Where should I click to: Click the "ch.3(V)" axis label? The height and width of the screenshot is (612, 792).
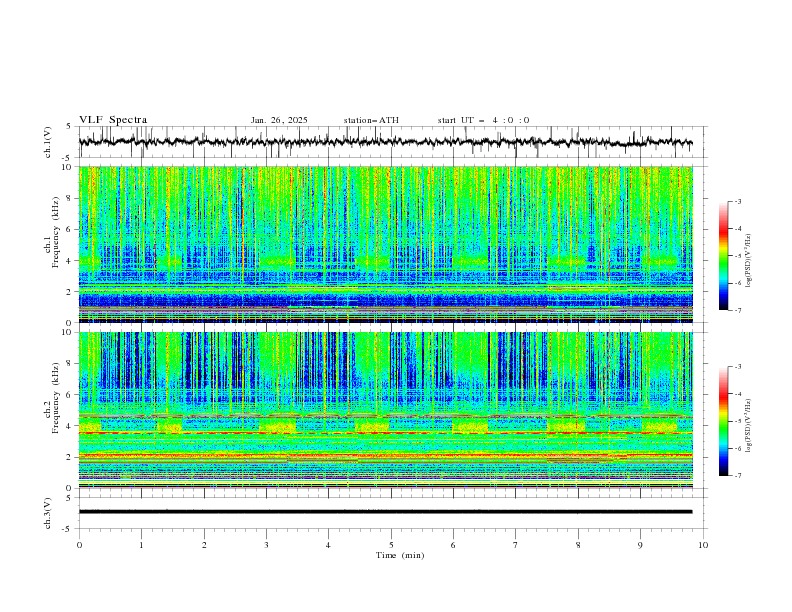[x=48, y=513]
